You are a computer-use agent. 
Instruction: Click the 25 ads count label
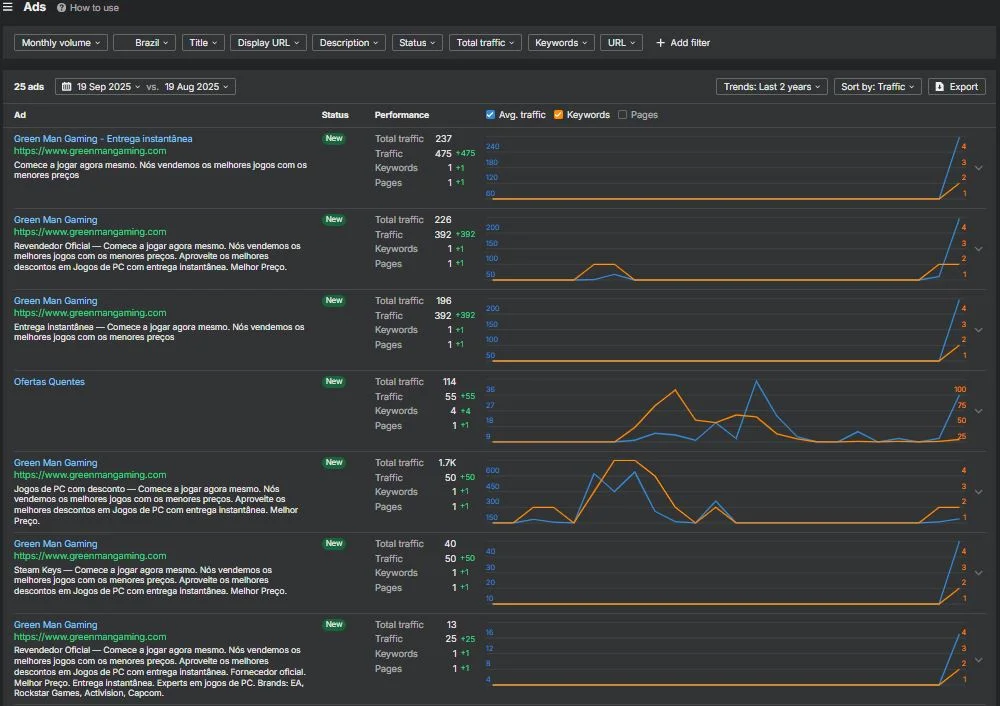pos(29,87)
